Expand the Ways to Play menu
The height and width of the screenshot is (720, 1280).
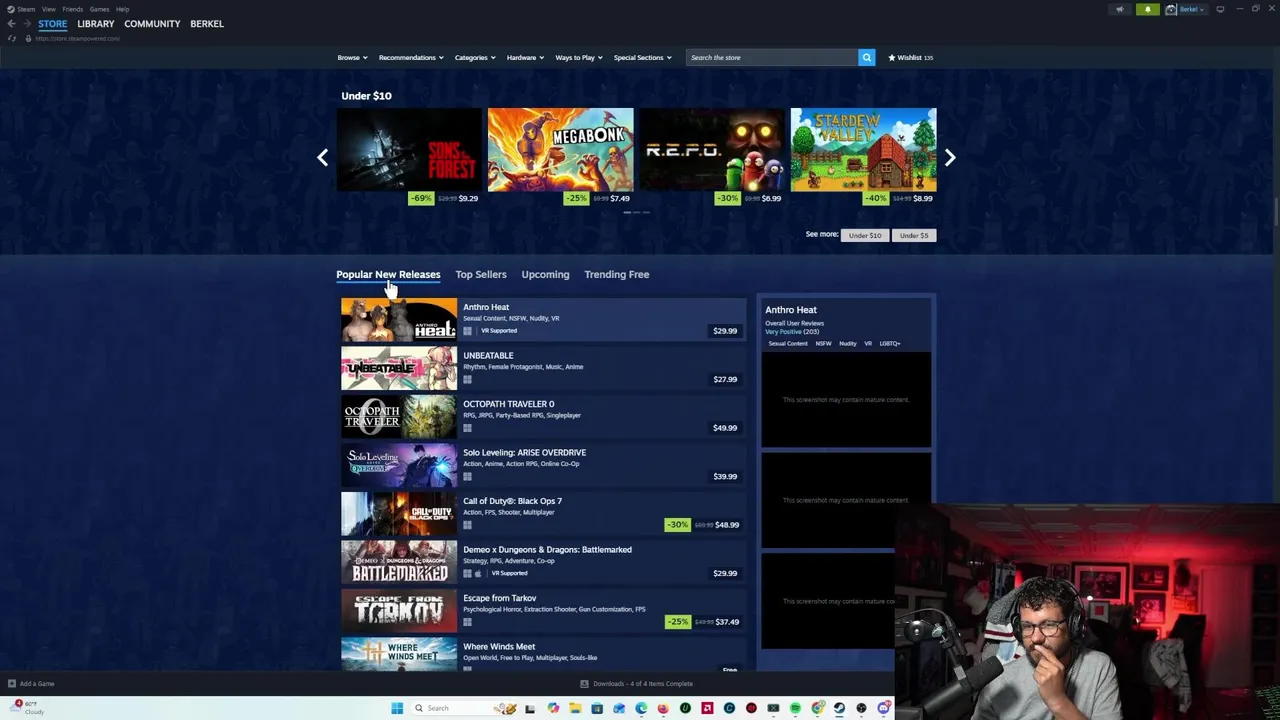coord(579,57)
